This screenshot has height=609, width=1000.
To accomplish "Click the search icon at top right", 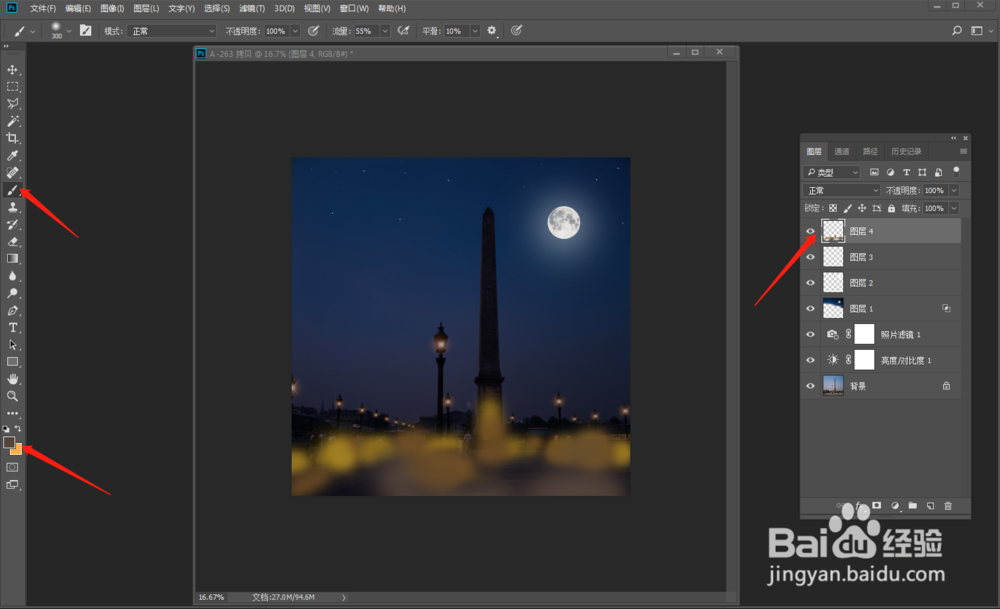I will coord(957,31).
